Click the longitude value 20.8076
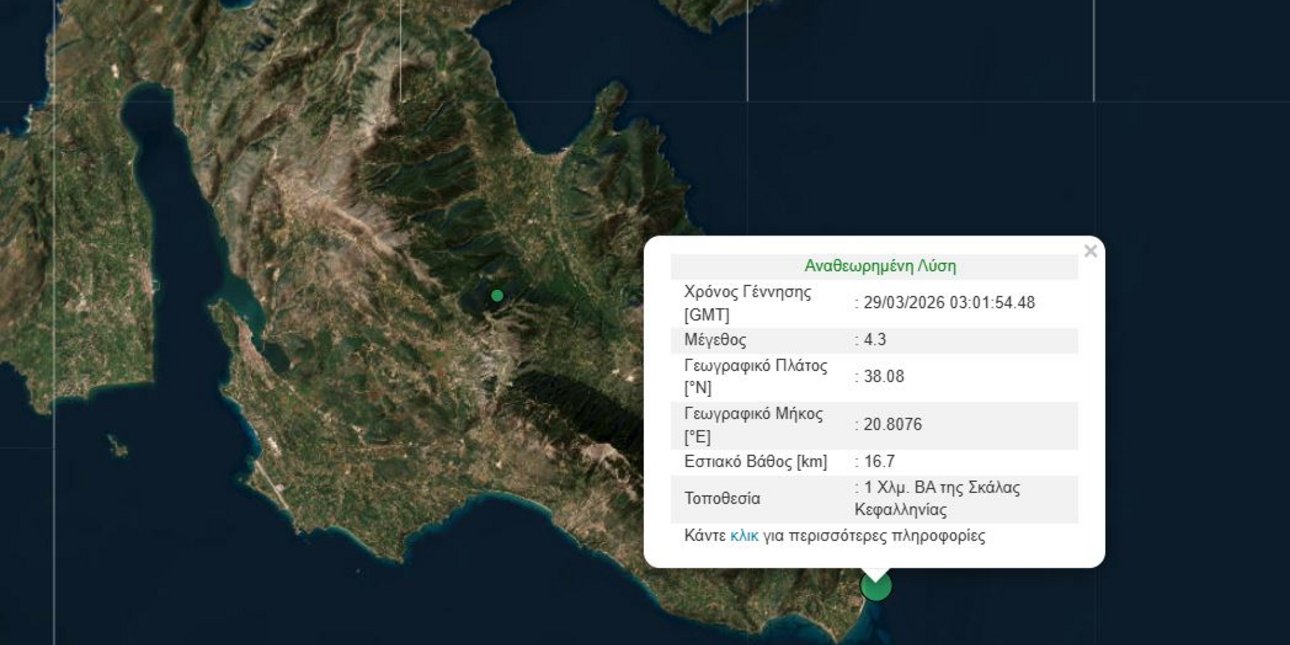Screen dimensions: 1290x645 click(x=892, y=423)
